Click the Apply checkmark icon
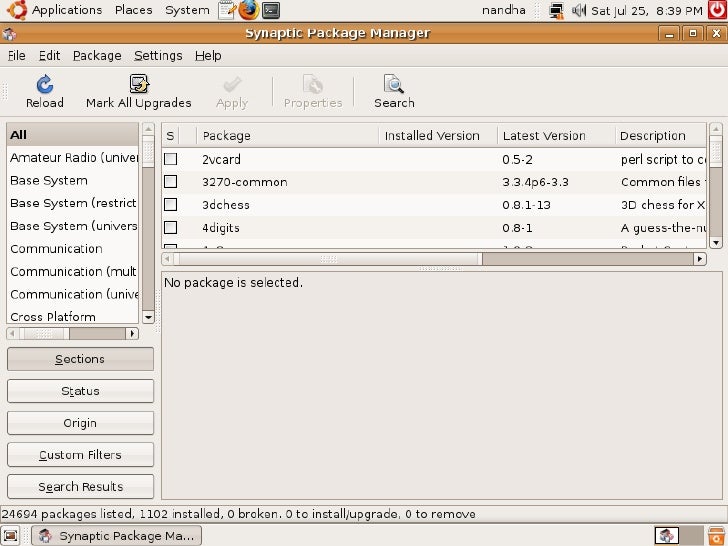The height and width of the screenshot is (546, 728). [232, 84]
